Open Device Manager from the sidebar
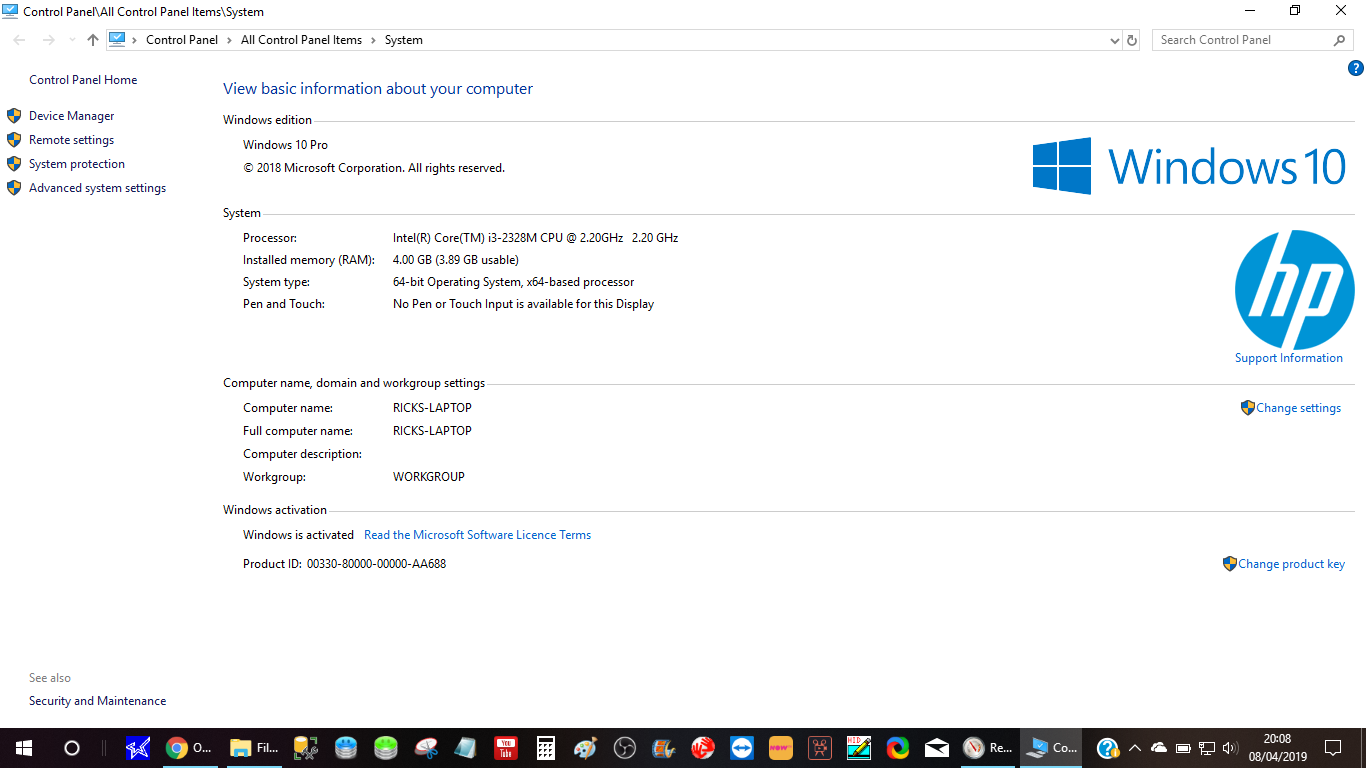This screenshot has width=1366, height=768. point(71,116)
